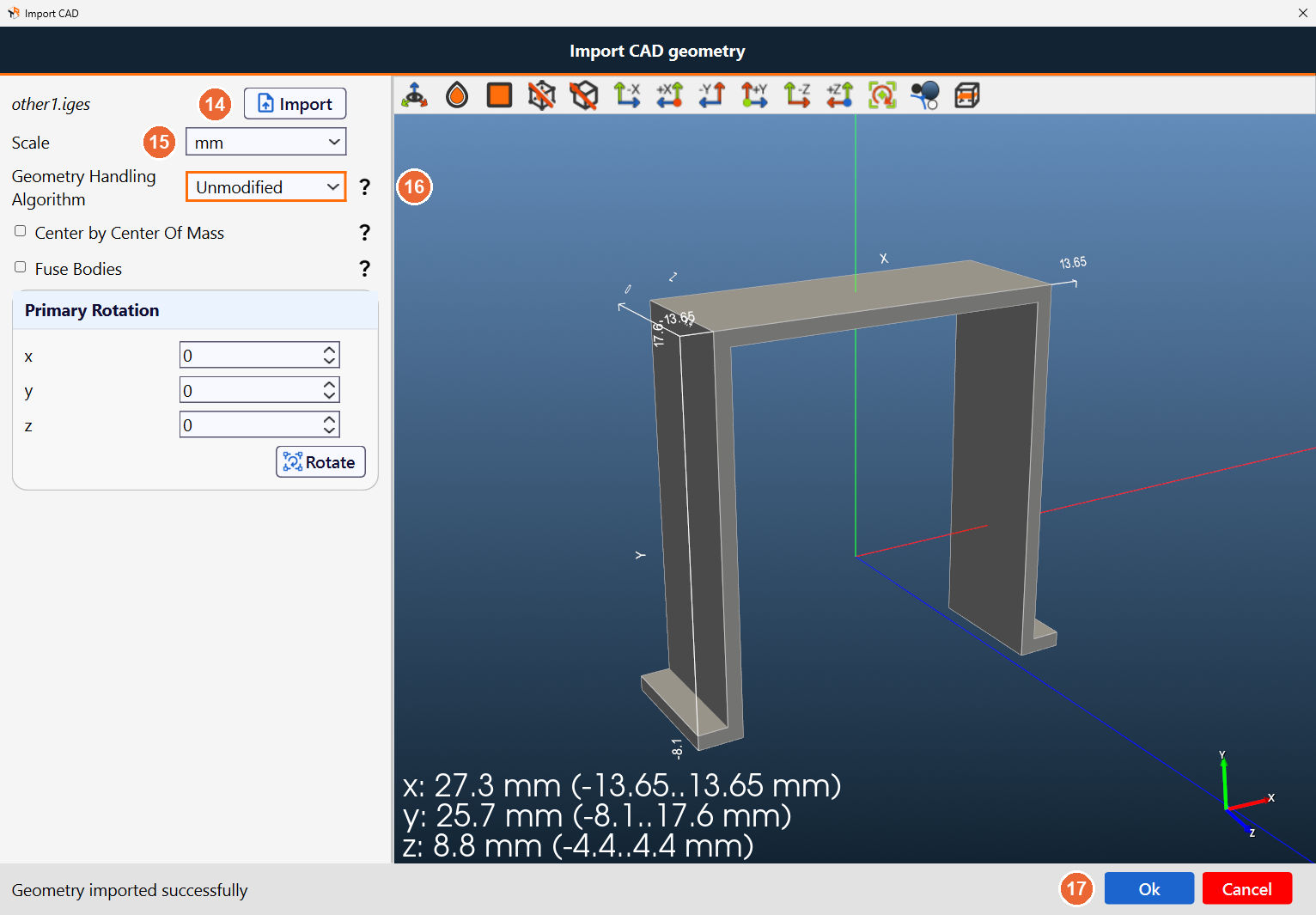Set view to -X direction
The height and width of the screenshot is (915, 1316).
(627, 95)
